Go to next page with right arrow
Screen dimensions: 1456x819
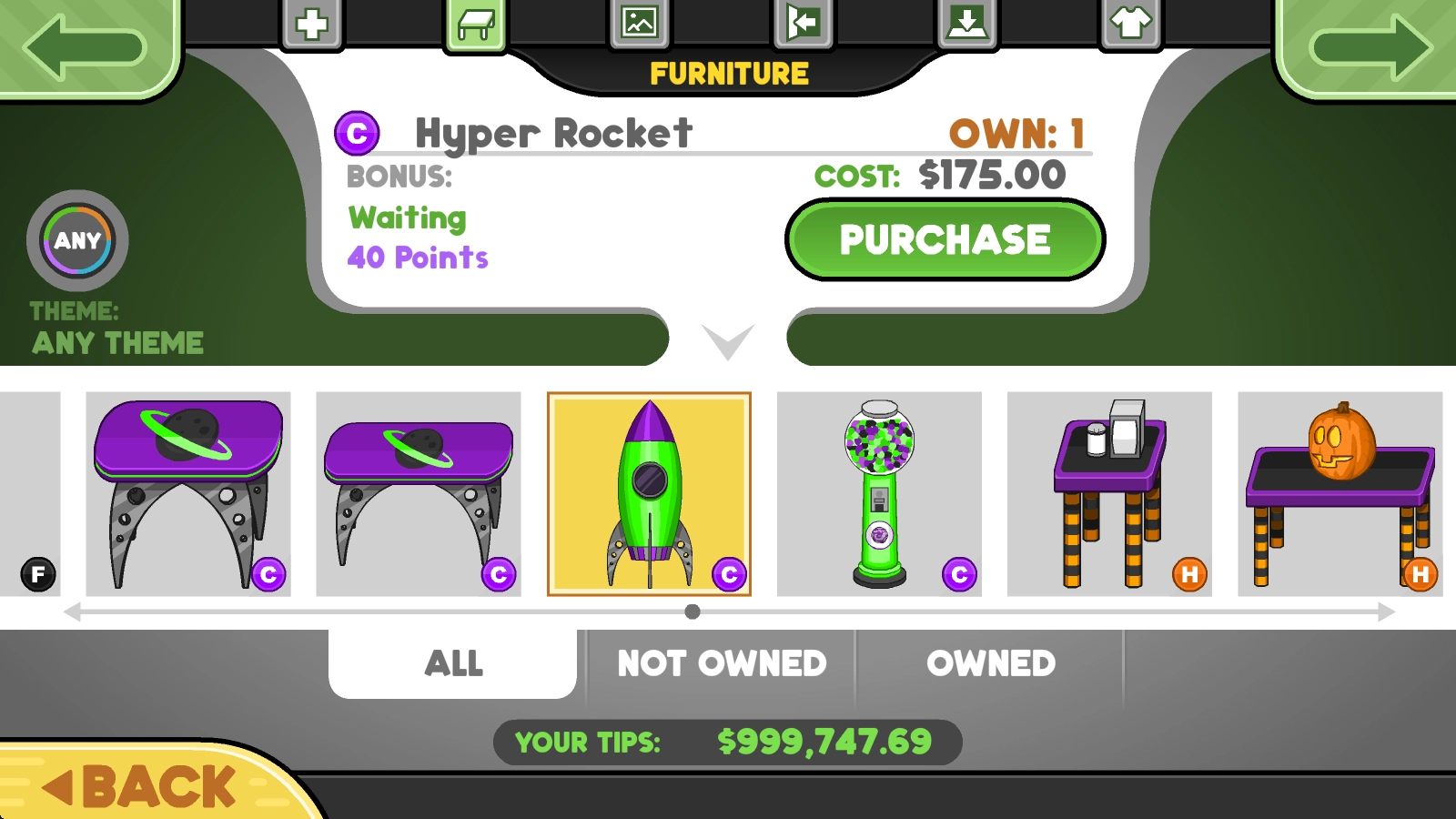pyautogui.click(x=1370, y=45)
